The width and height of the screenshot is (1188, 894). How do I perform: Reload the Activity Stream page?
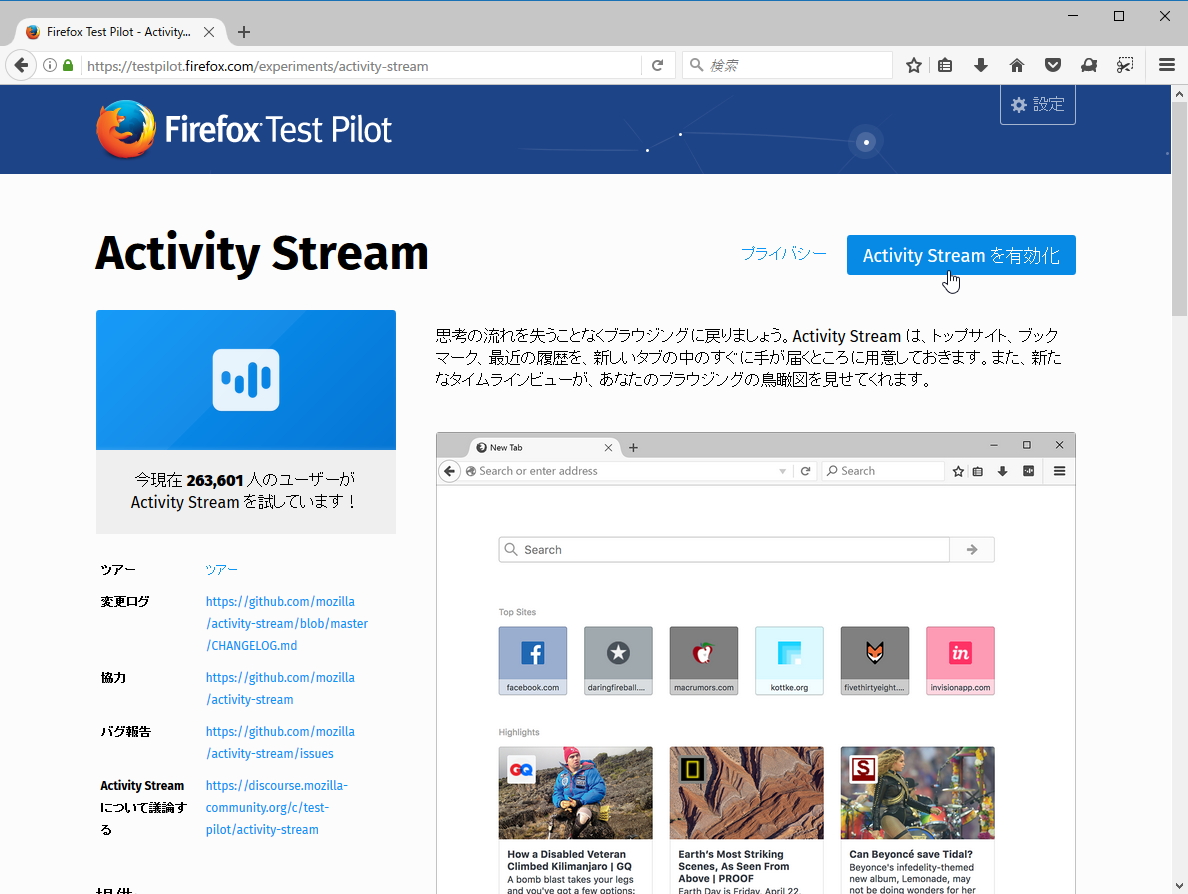coord(657,64)
